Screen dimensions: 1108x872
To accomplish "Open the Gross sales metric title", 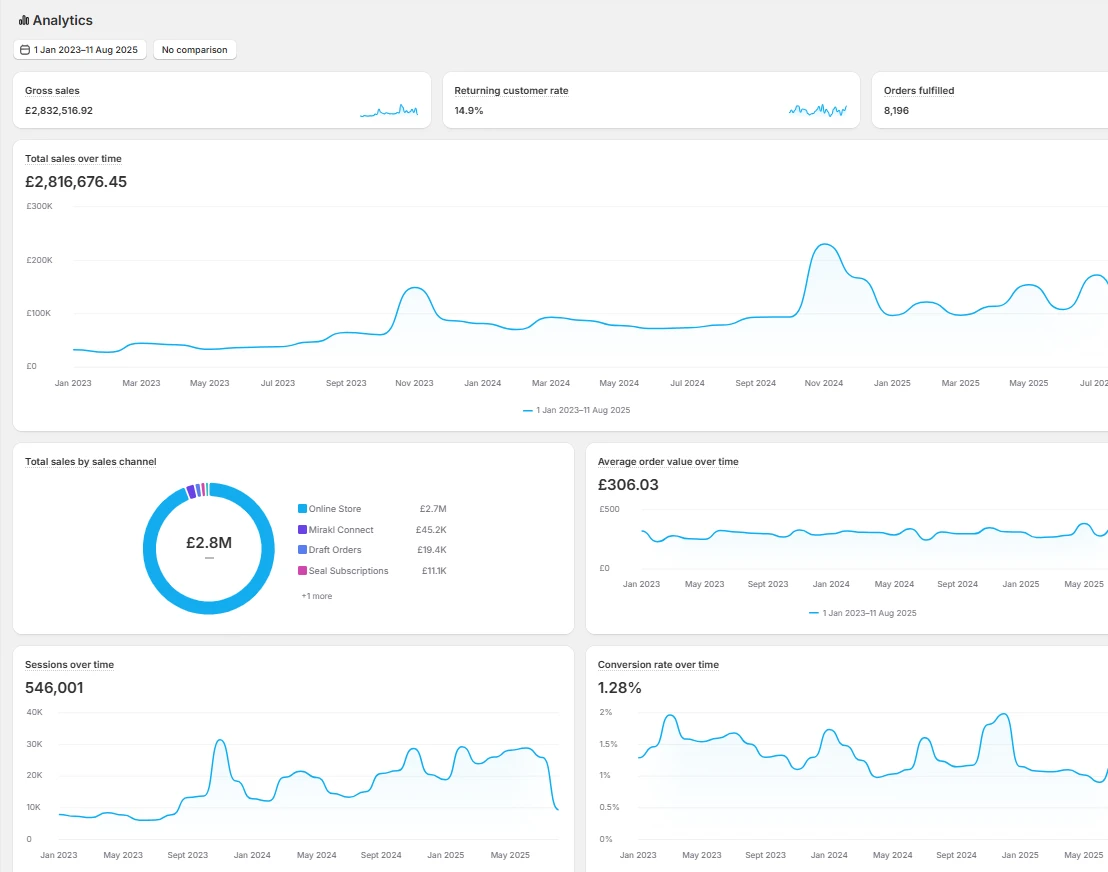I will pyautogui.click(x=52, y=91).
